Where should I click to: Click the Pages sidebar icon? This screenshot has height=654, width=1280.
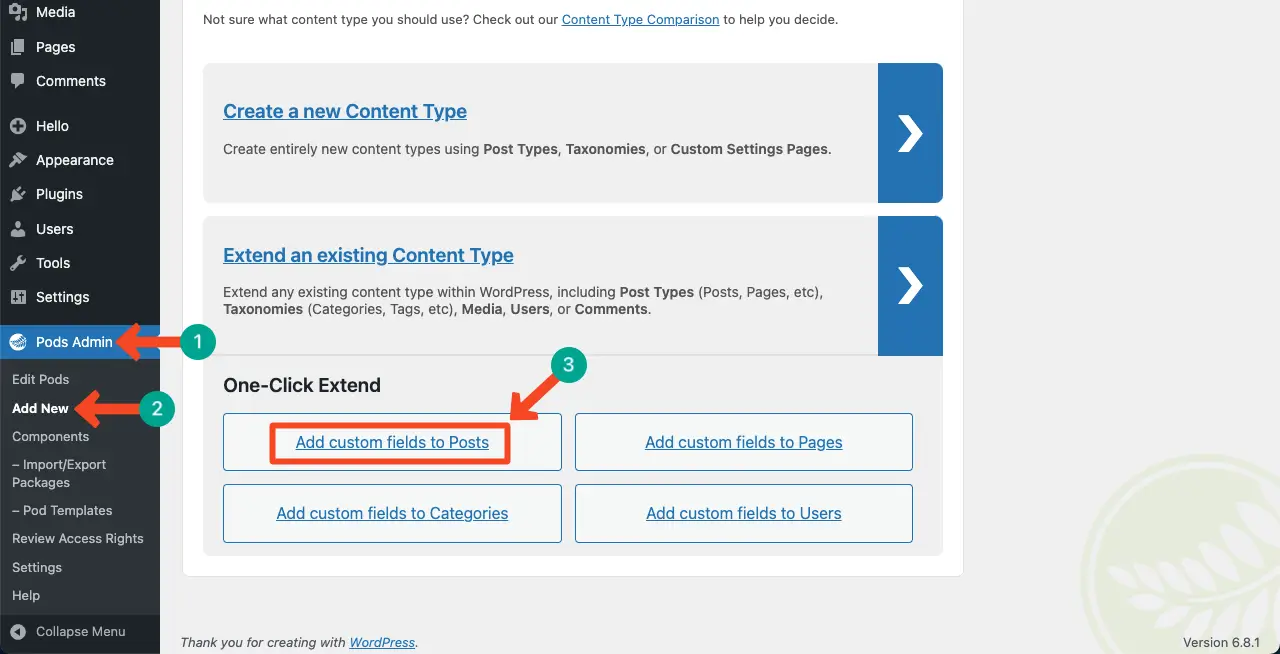(x=18, y=47)
